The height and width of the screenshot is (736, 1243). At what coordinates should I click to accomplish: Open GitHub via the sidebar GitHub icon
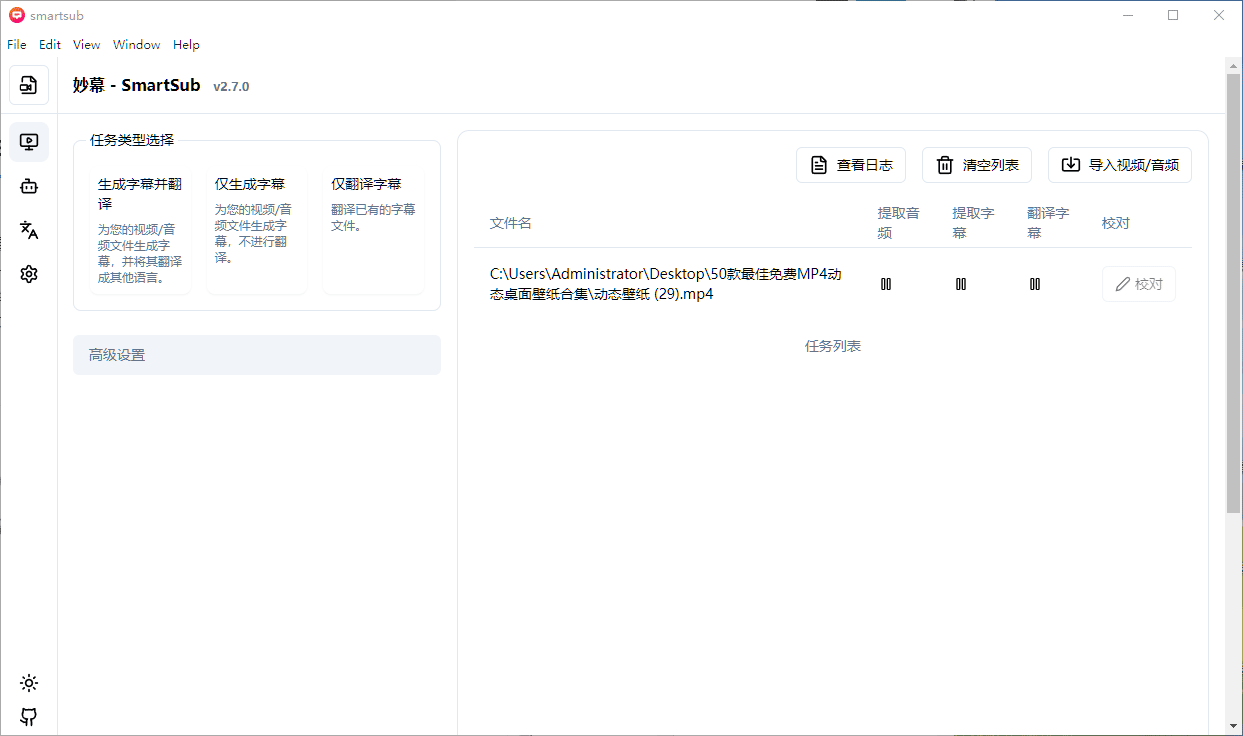pos(28,717)
